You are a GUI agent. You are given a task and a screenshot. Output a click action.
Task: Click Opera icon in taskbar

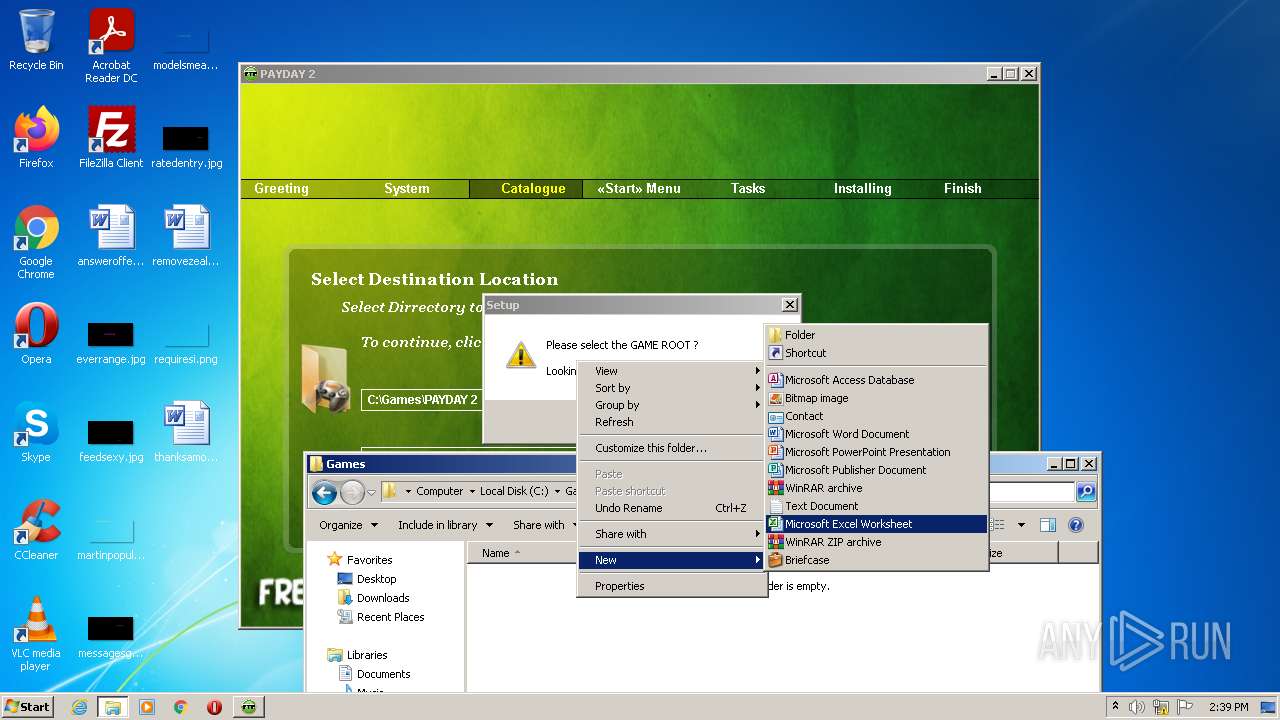click(214, 707)
